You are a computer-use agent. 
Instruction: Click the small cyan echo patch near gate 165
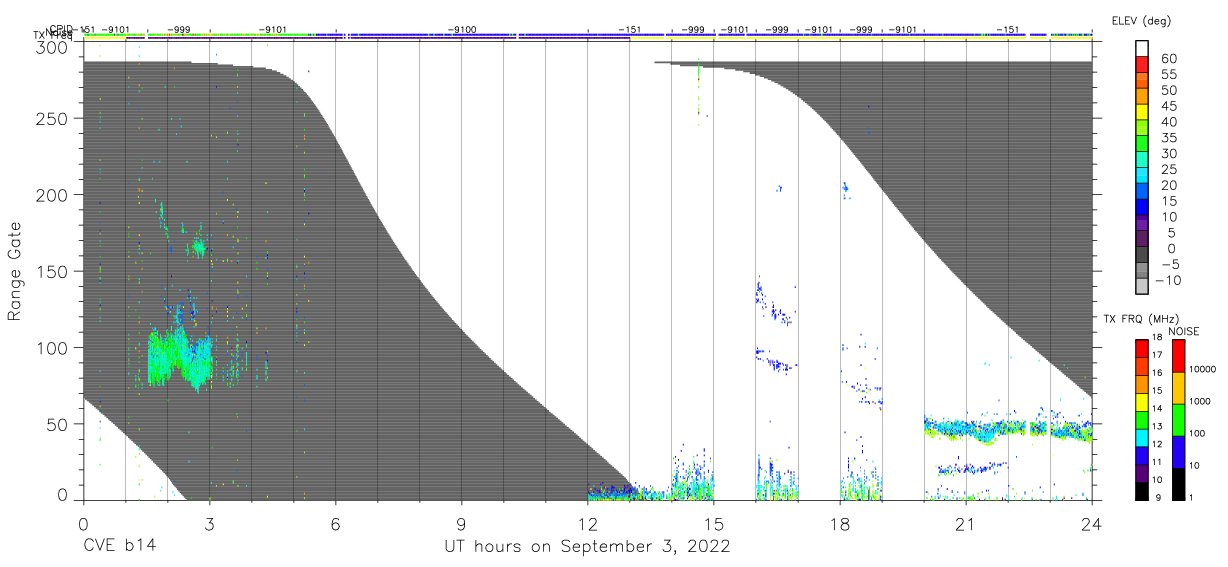pos(198,247)
